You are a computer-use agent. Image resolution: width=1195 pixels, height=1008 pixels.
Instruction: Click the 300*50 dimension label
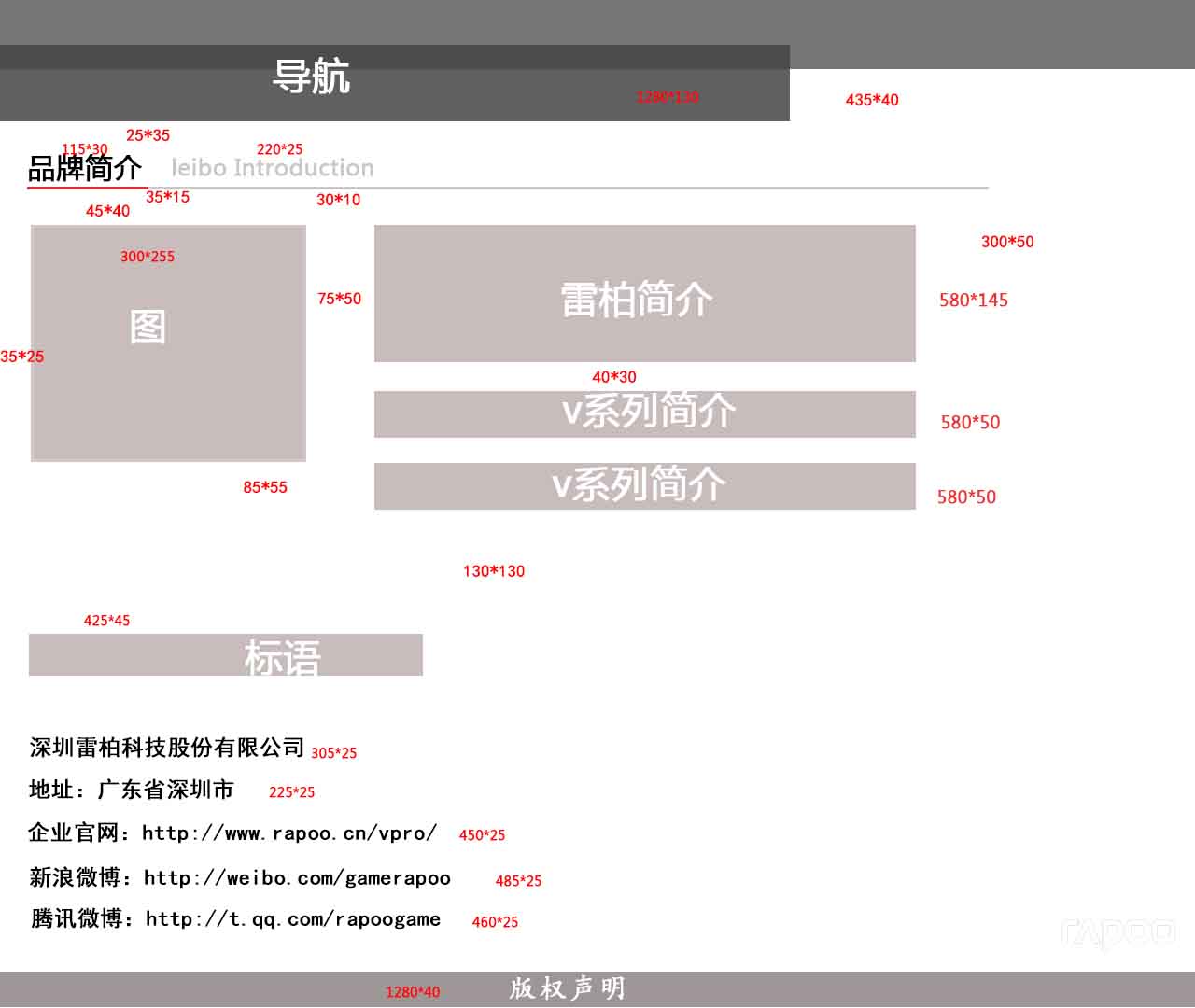1007,242
